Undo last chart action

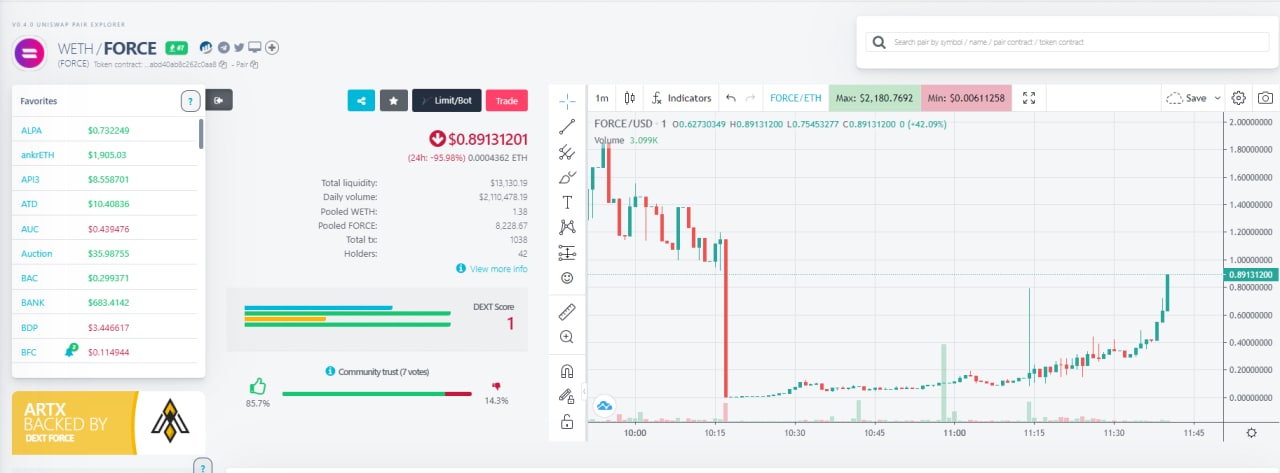pos(731,98)
